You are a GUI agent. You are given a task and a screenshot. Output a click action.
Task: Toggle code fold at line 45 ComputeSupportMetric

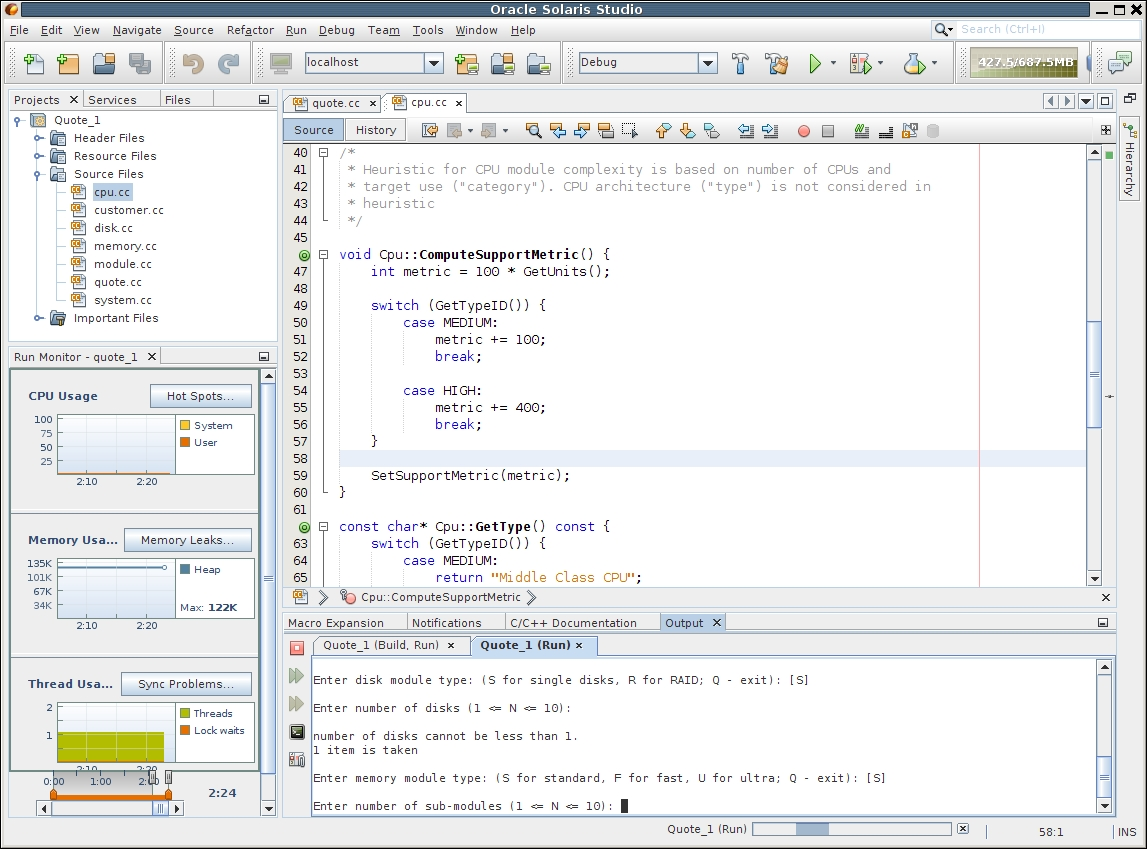pos(323,255)
